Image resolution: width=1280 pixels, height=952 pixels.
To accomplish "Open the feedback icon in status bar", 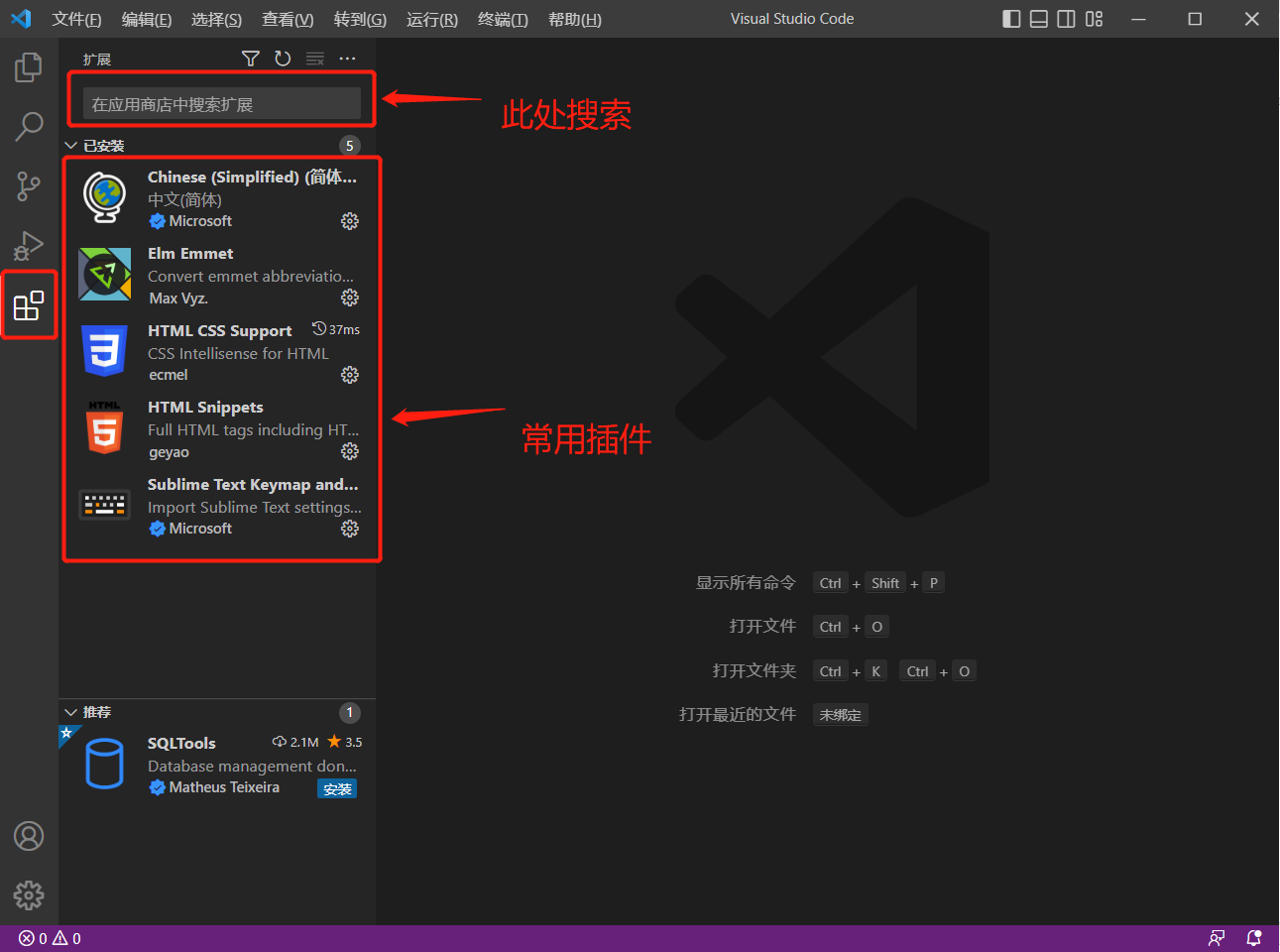I will [x=1217, y=938].
